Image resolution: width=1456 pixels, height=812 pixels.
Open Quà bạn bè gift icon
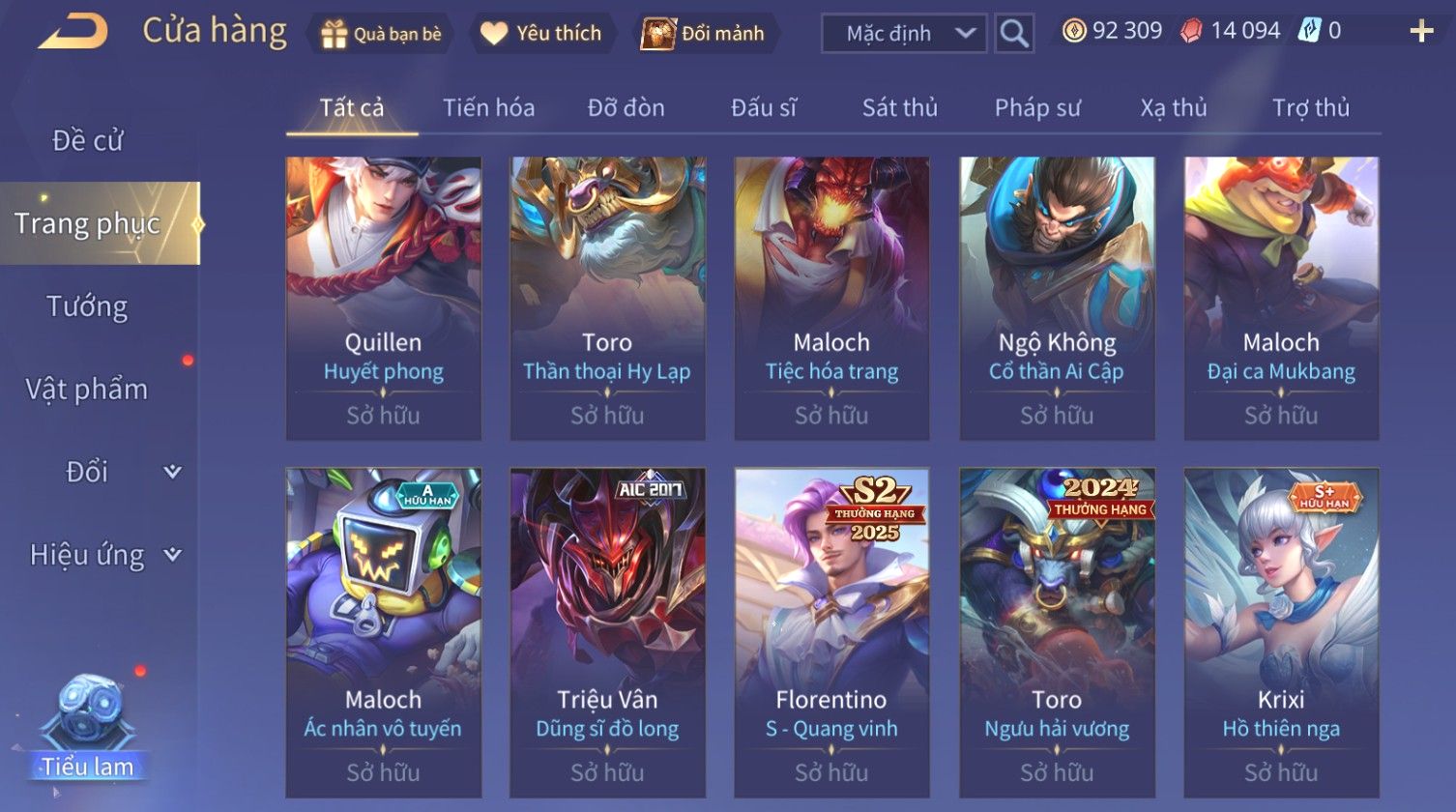click(x=334, y=34)
